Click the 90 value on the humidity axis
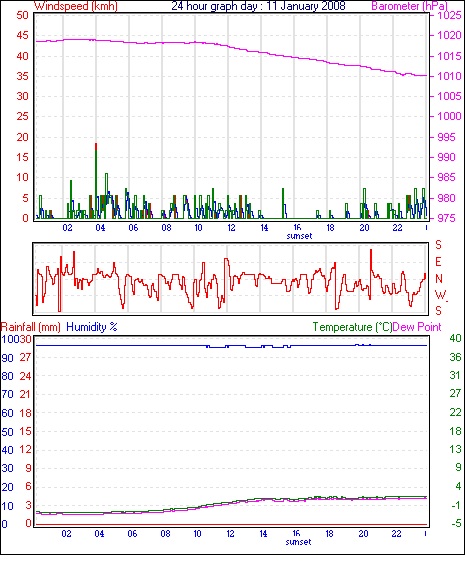This screenshot has width=466, height=563. [x=8, y=358]
